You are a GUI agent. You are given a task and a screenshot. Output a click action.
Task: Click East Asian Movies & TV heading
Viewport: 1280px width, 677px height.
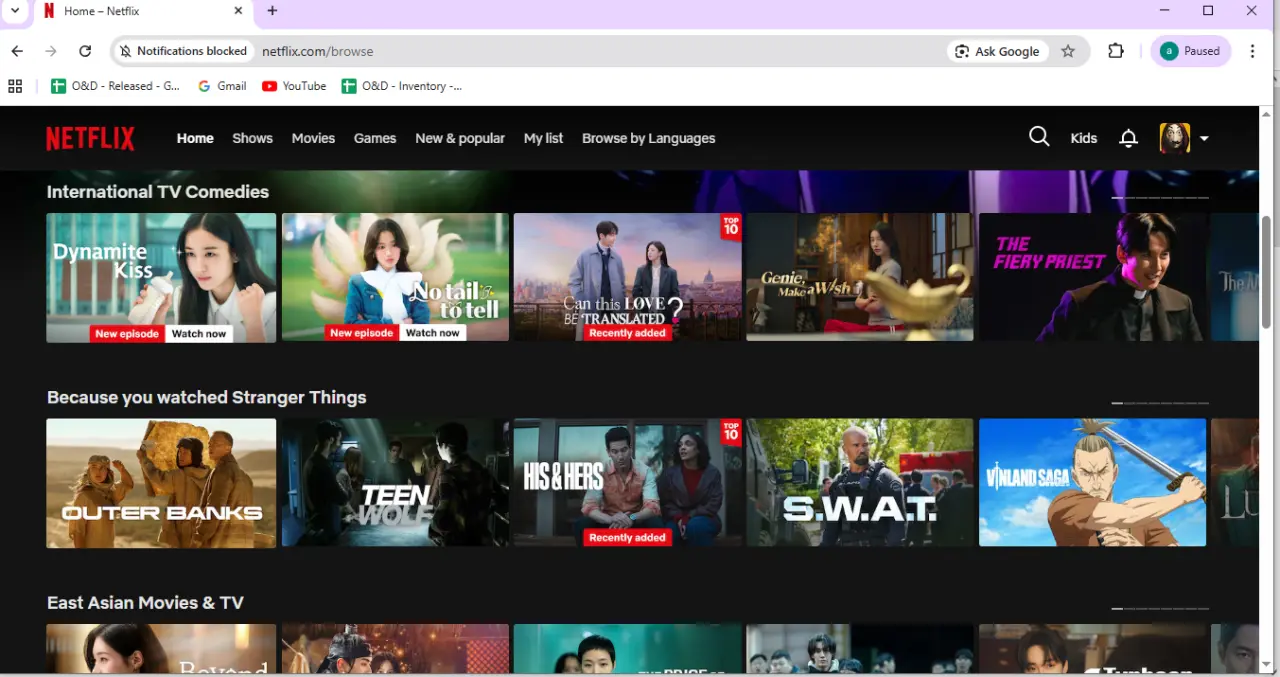(x=145, y=603)
